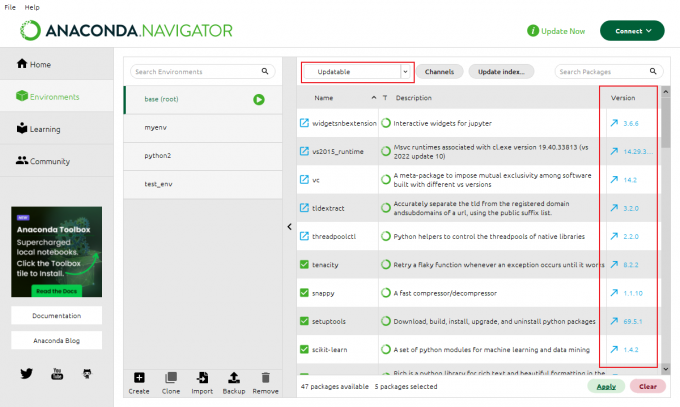This screenshot has height=407, width=680.
Task: Open the File menu
Action: click(10, 7)
